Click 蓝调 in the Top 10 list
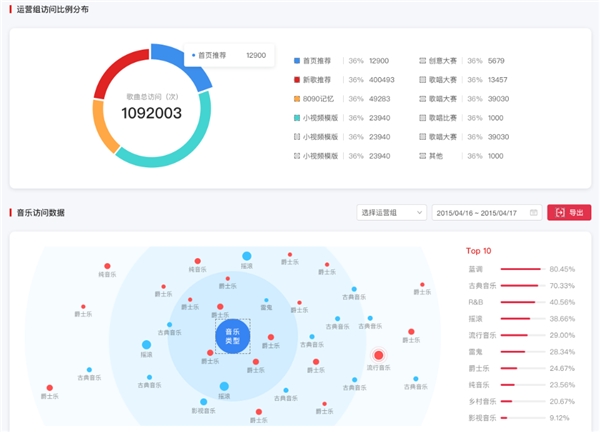 476,269
